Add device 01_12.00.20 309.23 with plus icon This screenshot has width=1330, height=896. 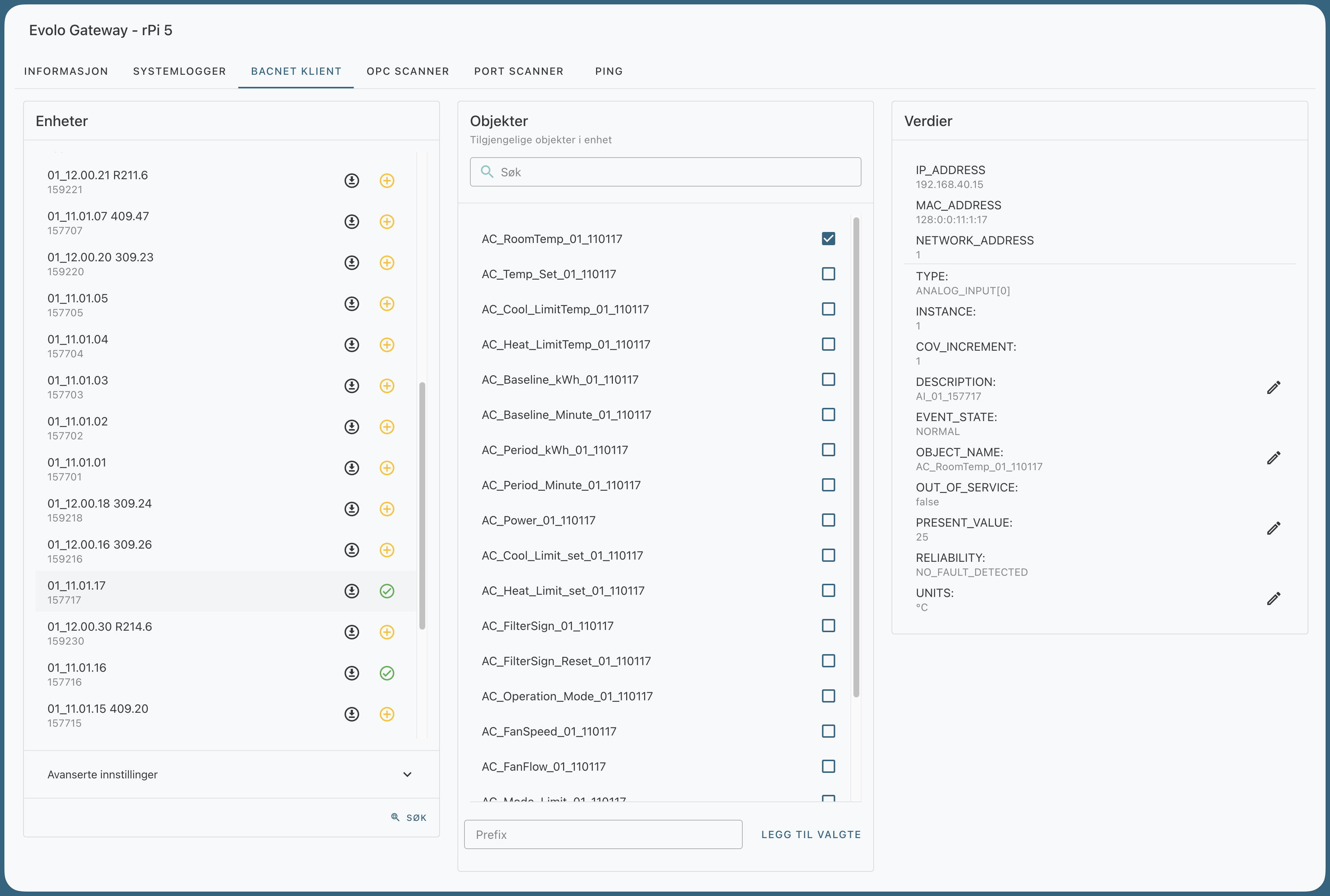point(387,263)
